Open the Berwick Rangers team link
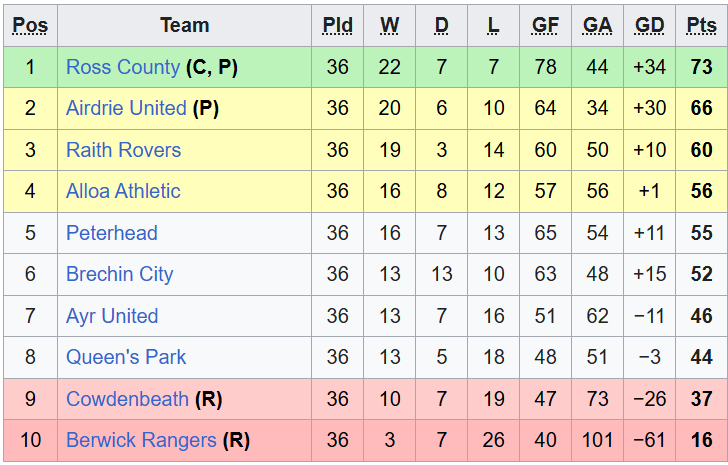The width and height of the screenshot is (728, 465). [x=141, y=440]
